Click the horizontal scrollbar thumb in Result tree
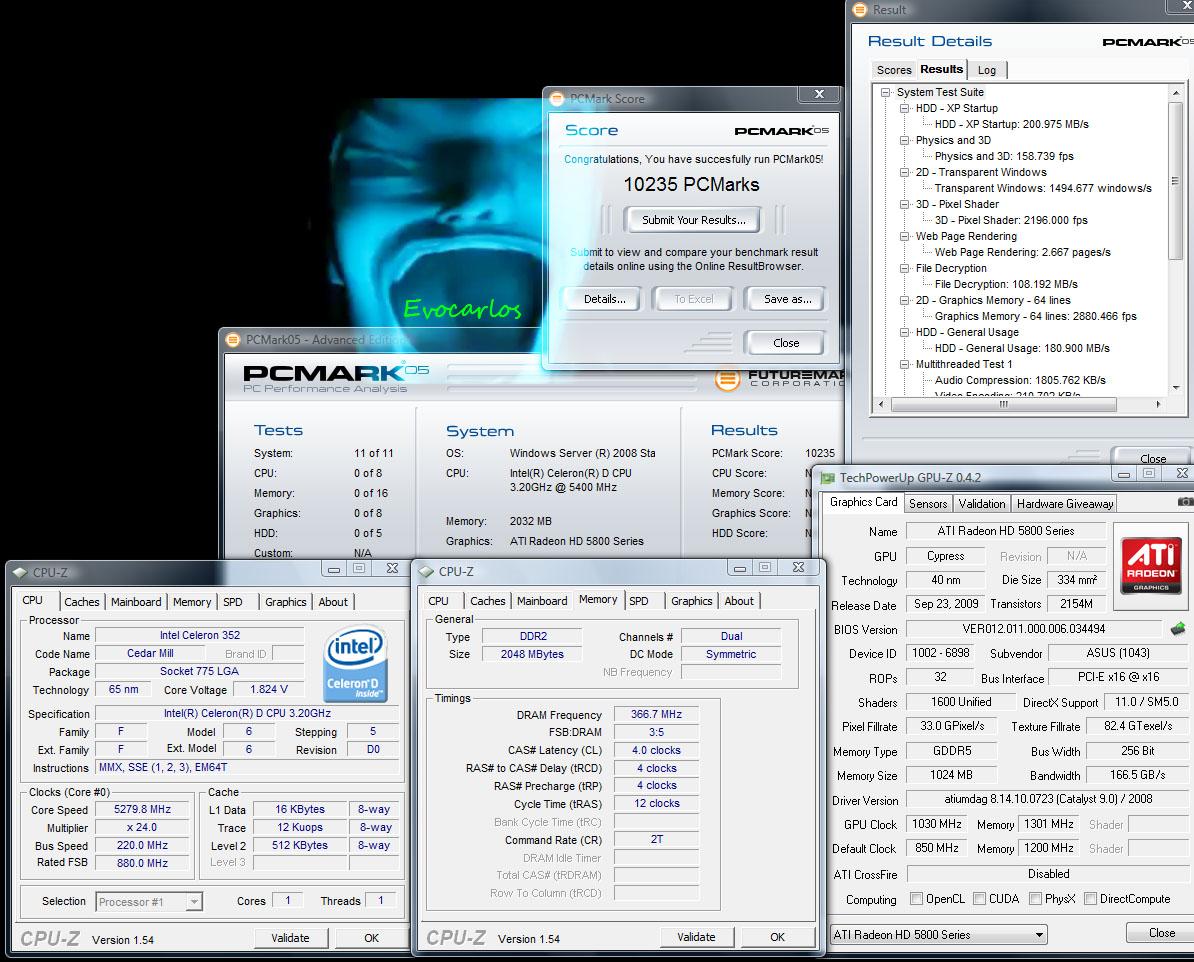 tap(1004, 404)
